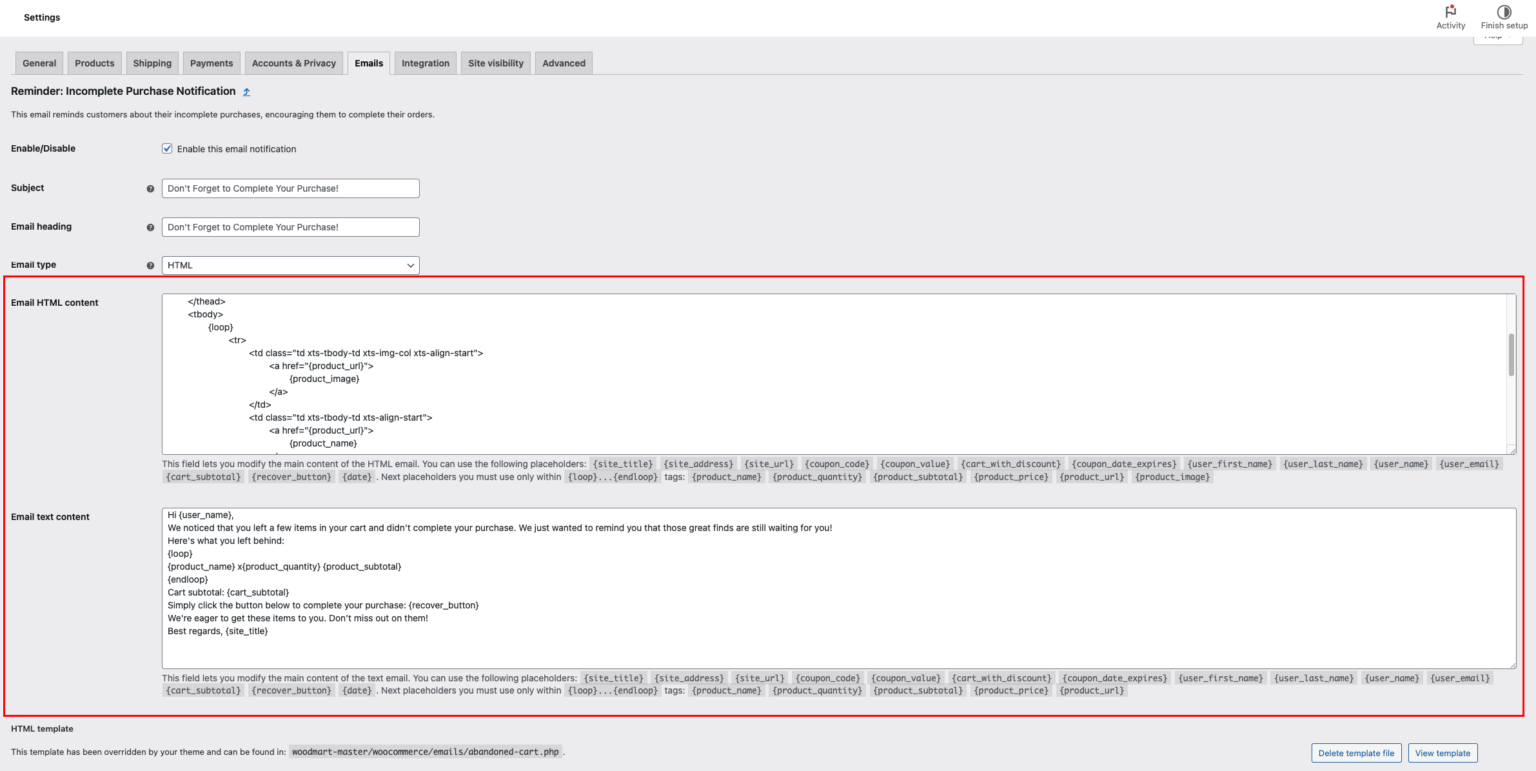This screenshot has width=1536, height=771.
Task: Click the '</thead>' line in HTML content
Action: coord(207,301)
